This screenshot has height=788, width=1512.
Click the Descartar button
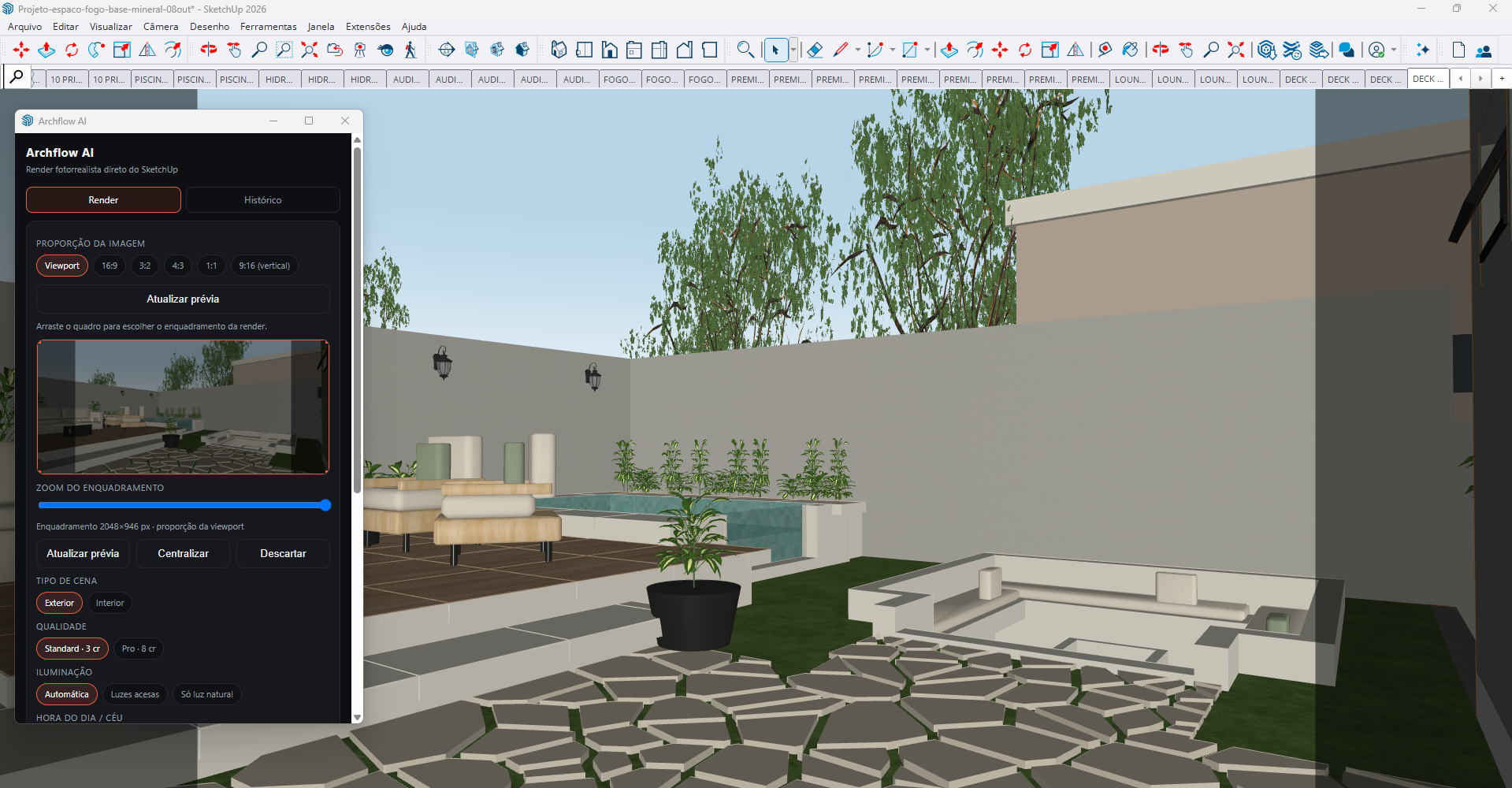point(283,553)
